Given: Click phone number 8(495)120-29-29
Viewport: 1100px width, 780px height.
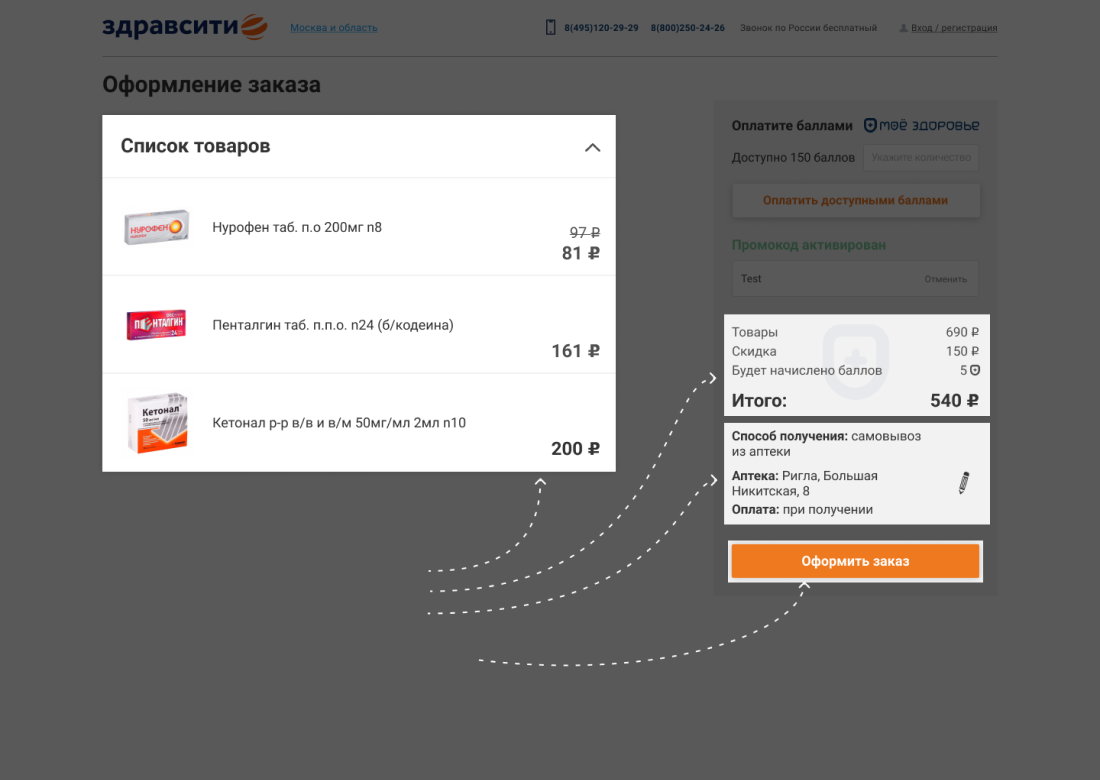Looking at the screenshot, I should 601,28.
